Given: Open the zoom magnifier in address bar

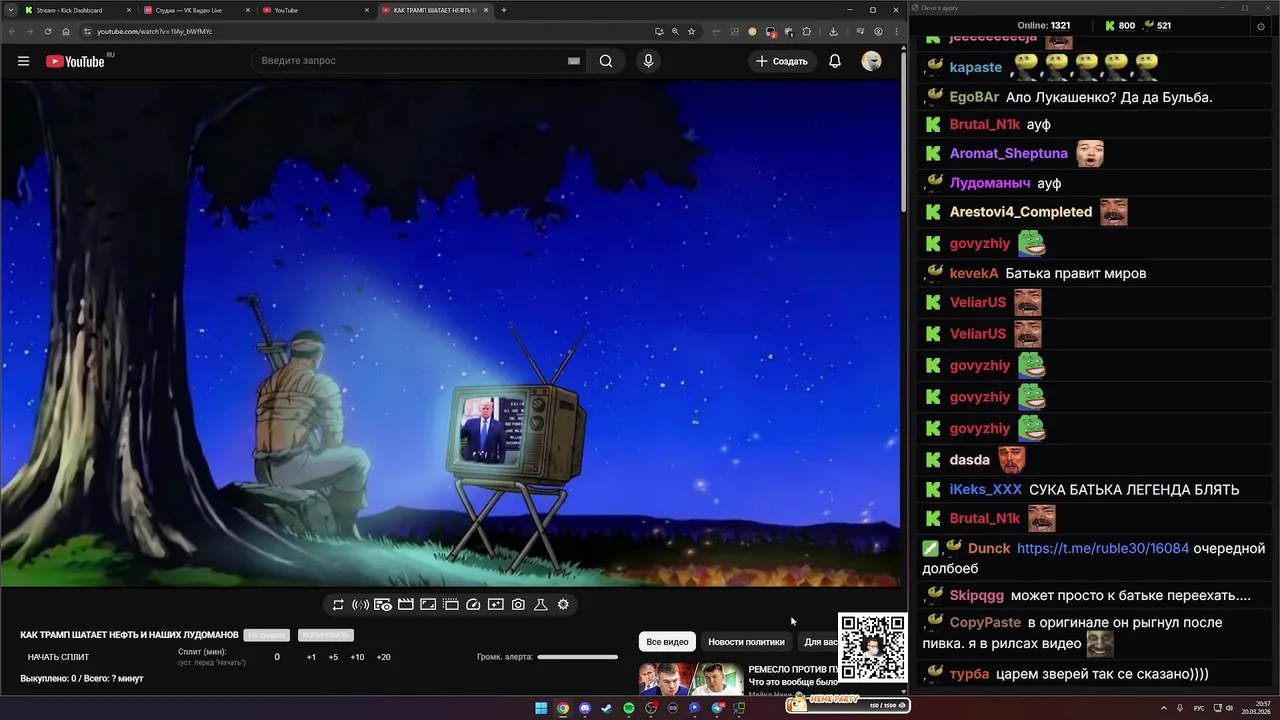Looking at the screenshot, I should (675, 31).
